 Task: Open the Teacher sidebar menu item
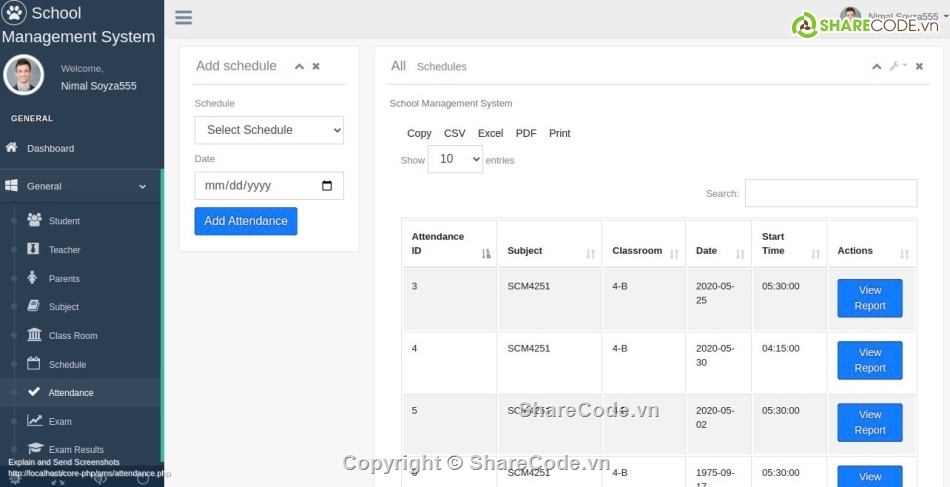tap(65, 250)
